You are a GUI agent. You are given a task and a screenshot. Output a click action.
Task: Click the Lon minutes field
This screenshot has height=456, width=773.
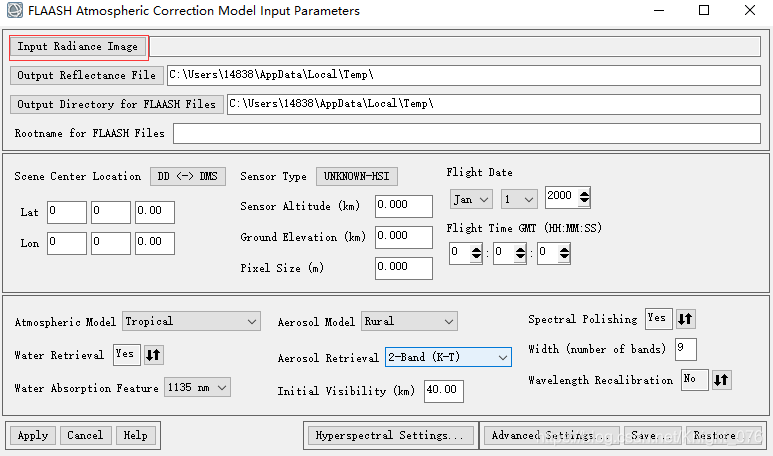click(110, 243)
